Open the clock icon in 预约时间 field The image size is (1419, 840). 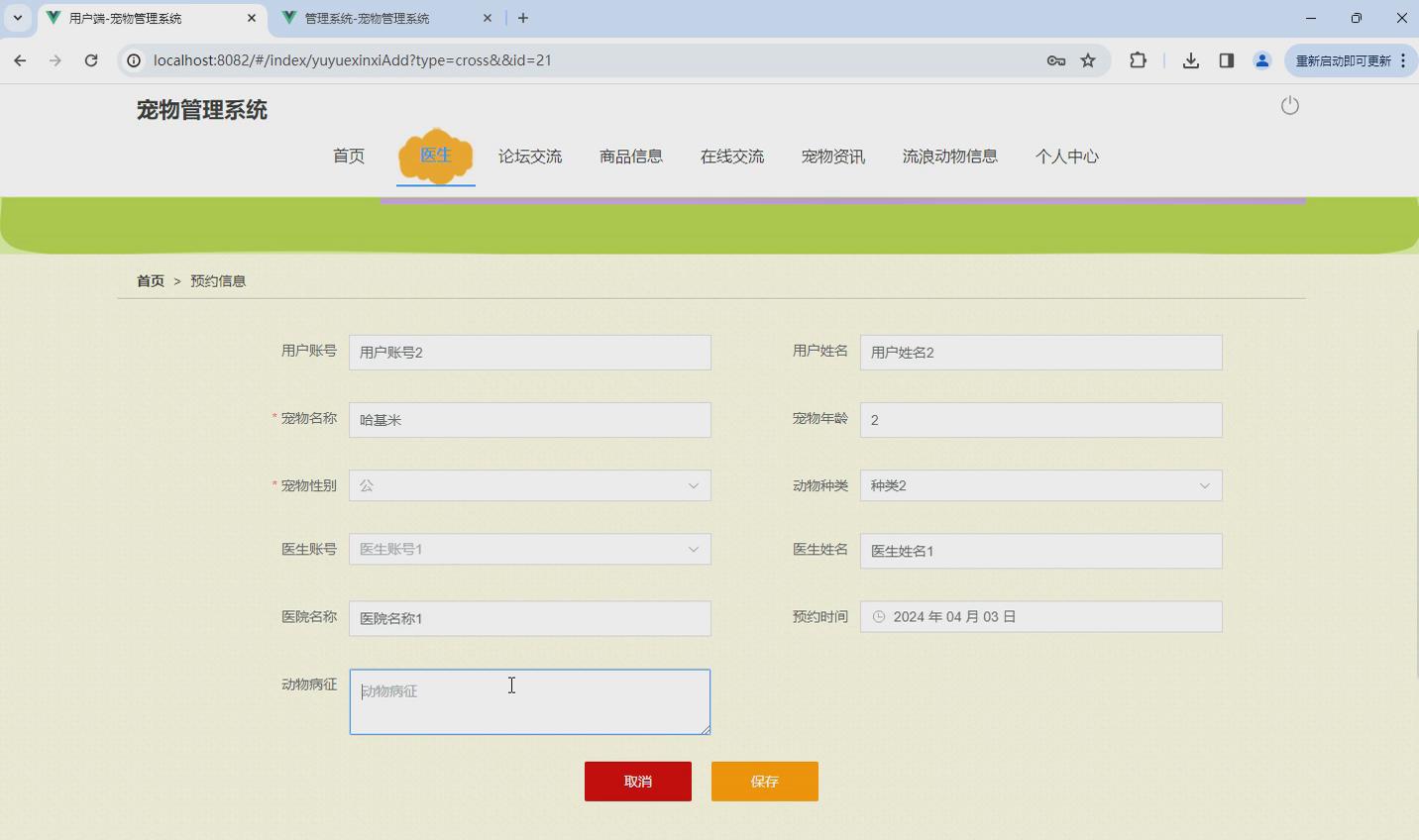point(880,616)
